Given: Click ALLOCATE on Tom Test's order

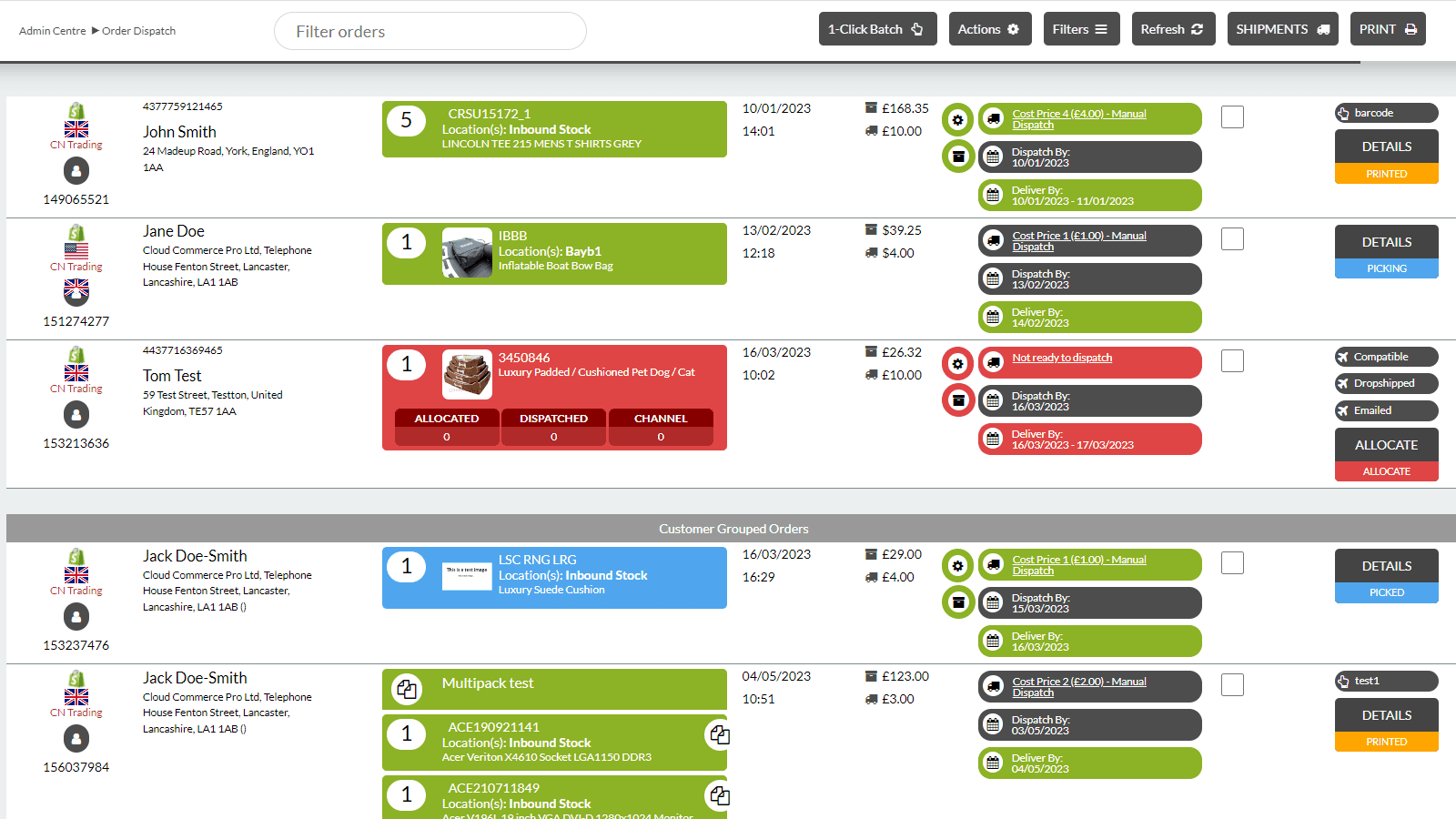Looking at the screenshot, I should coord(1386,445).
